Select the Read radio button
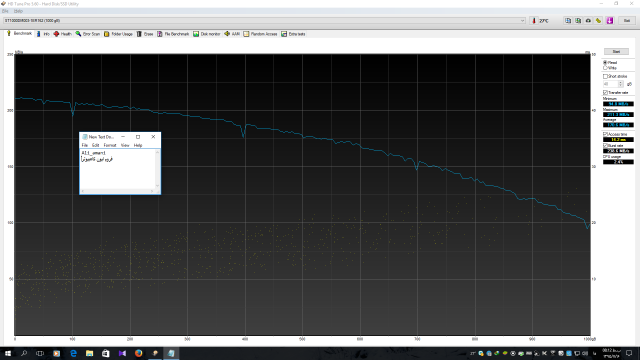The width and height of the screenshot is (640, 360). click(x=605, y=62)
